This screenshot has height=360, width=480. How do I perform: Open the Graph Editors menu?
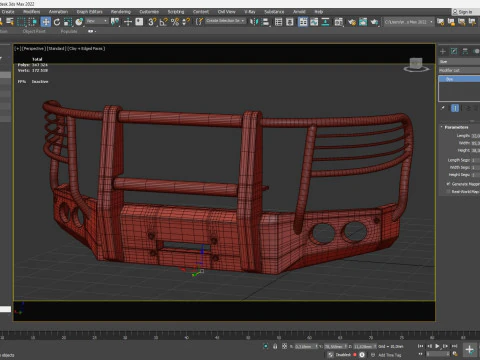[x=89, y=12]
